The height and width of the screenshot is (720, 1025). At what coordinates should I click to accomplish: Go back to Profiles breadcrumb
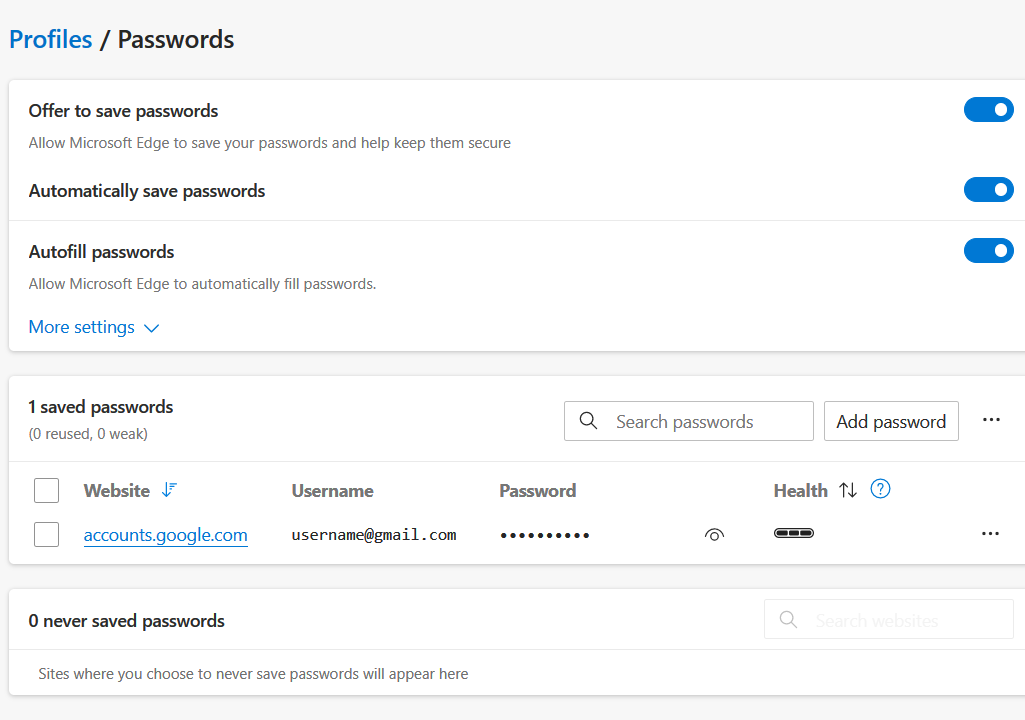click(50, 40)
